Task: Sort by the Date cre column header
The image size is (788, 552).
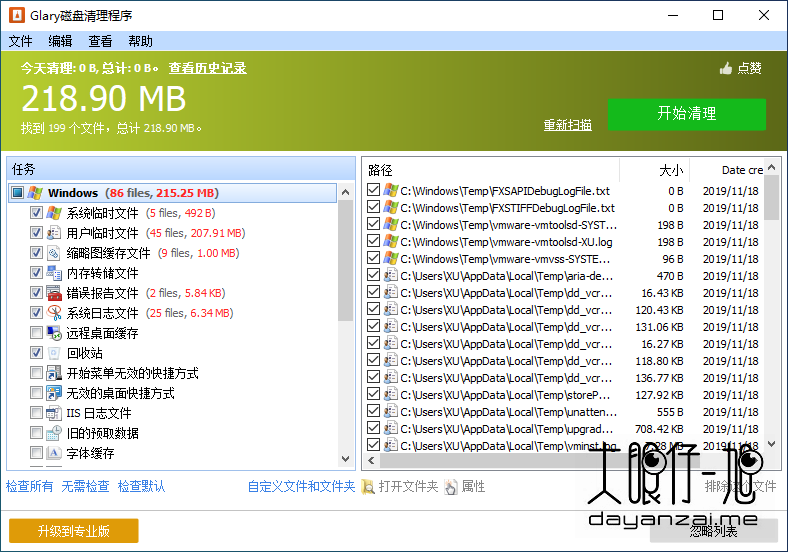Action: click(x=727, y=170)
